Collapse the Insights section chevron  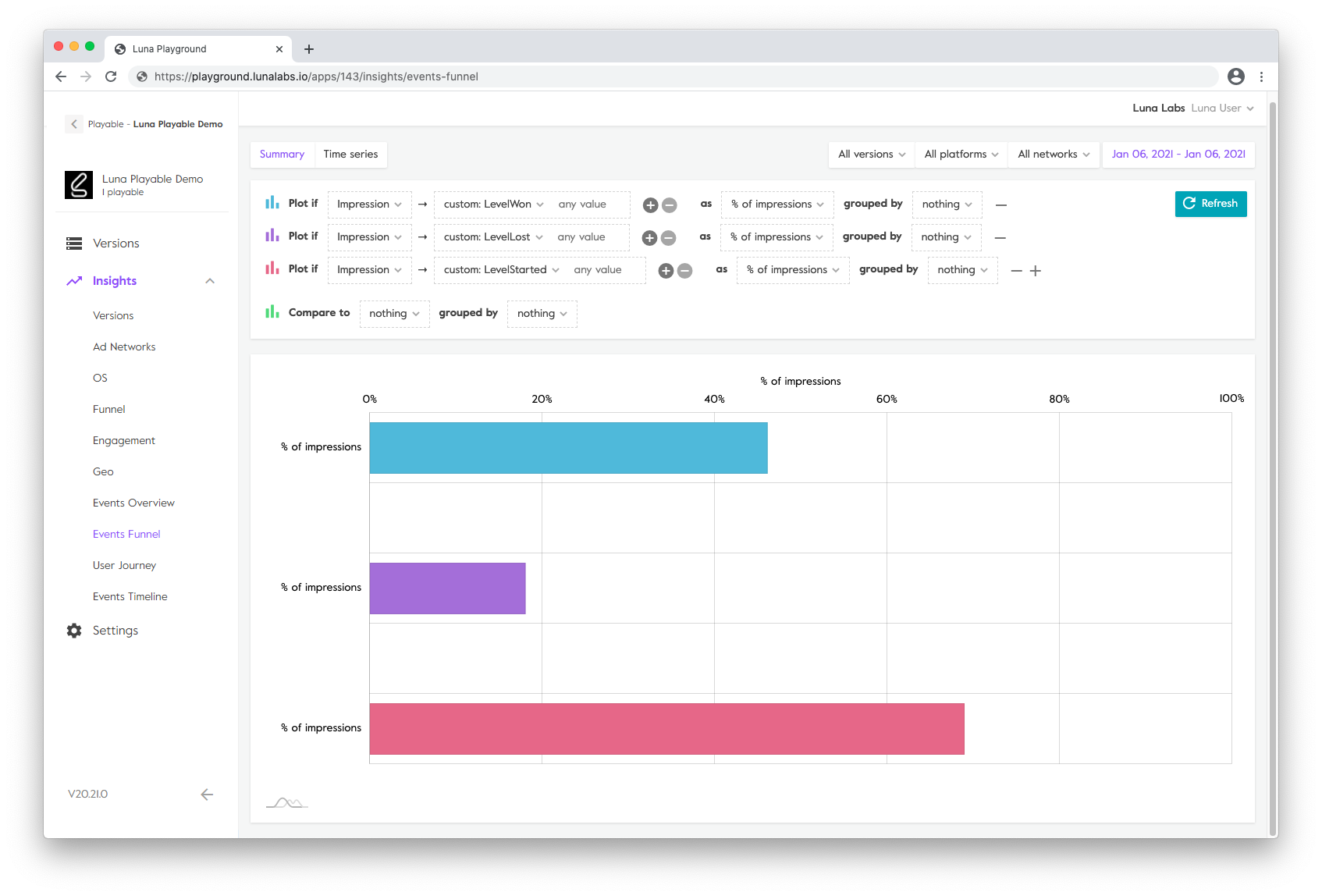pos(210,281)
